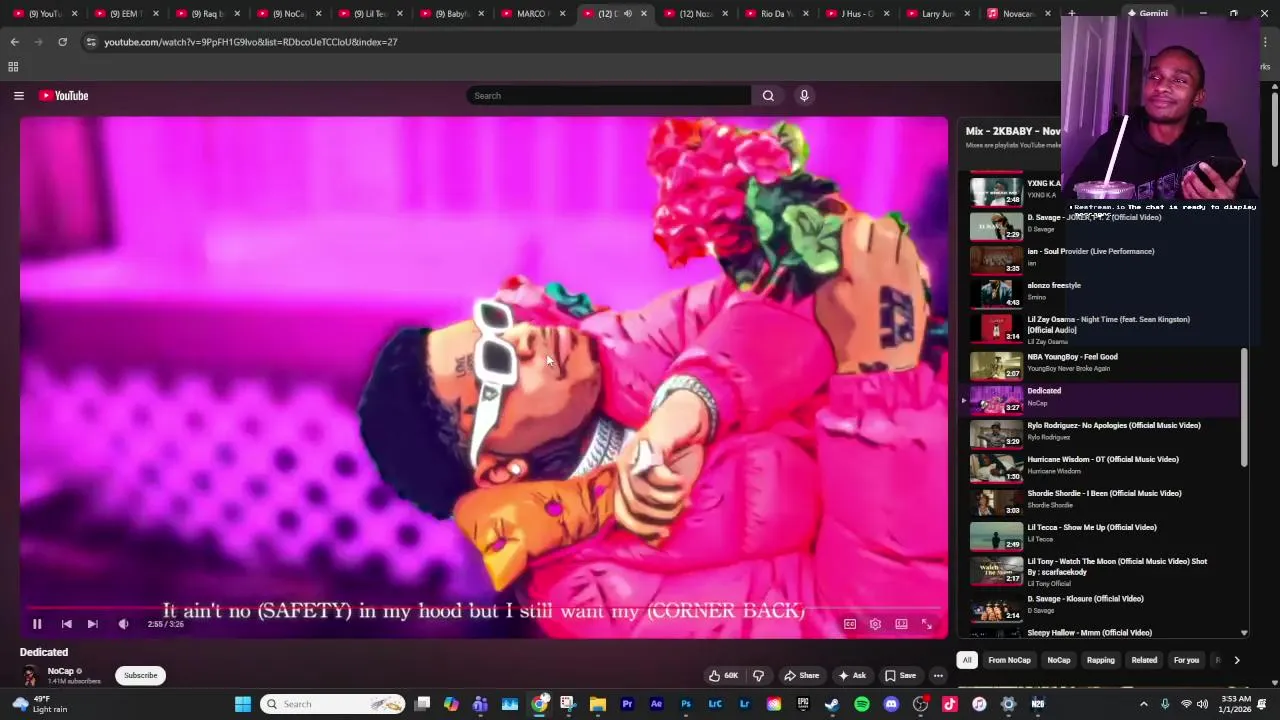The height and width of the screenshot is (720, 1280).
Task: Mute the active tab's audio icon
Action: [x=627, y=14]
